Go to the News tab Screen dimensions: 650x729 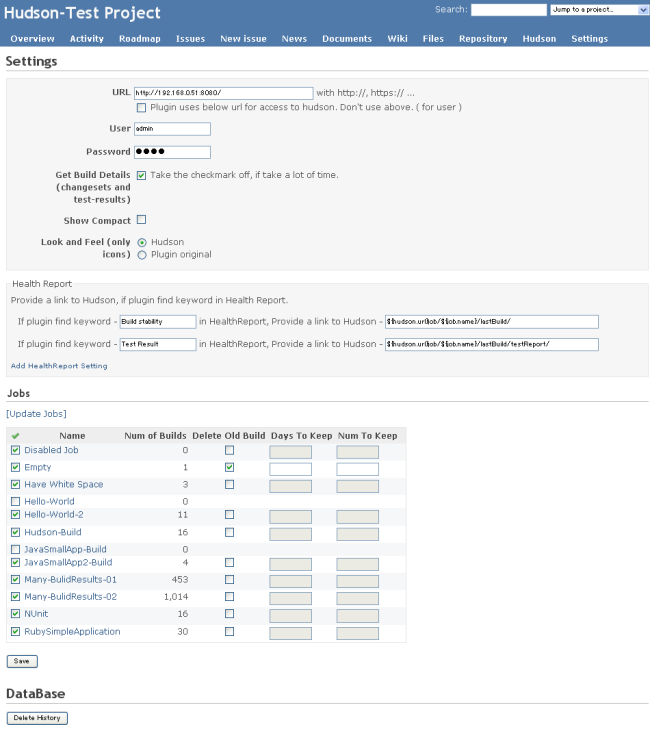tap(294, 39)
